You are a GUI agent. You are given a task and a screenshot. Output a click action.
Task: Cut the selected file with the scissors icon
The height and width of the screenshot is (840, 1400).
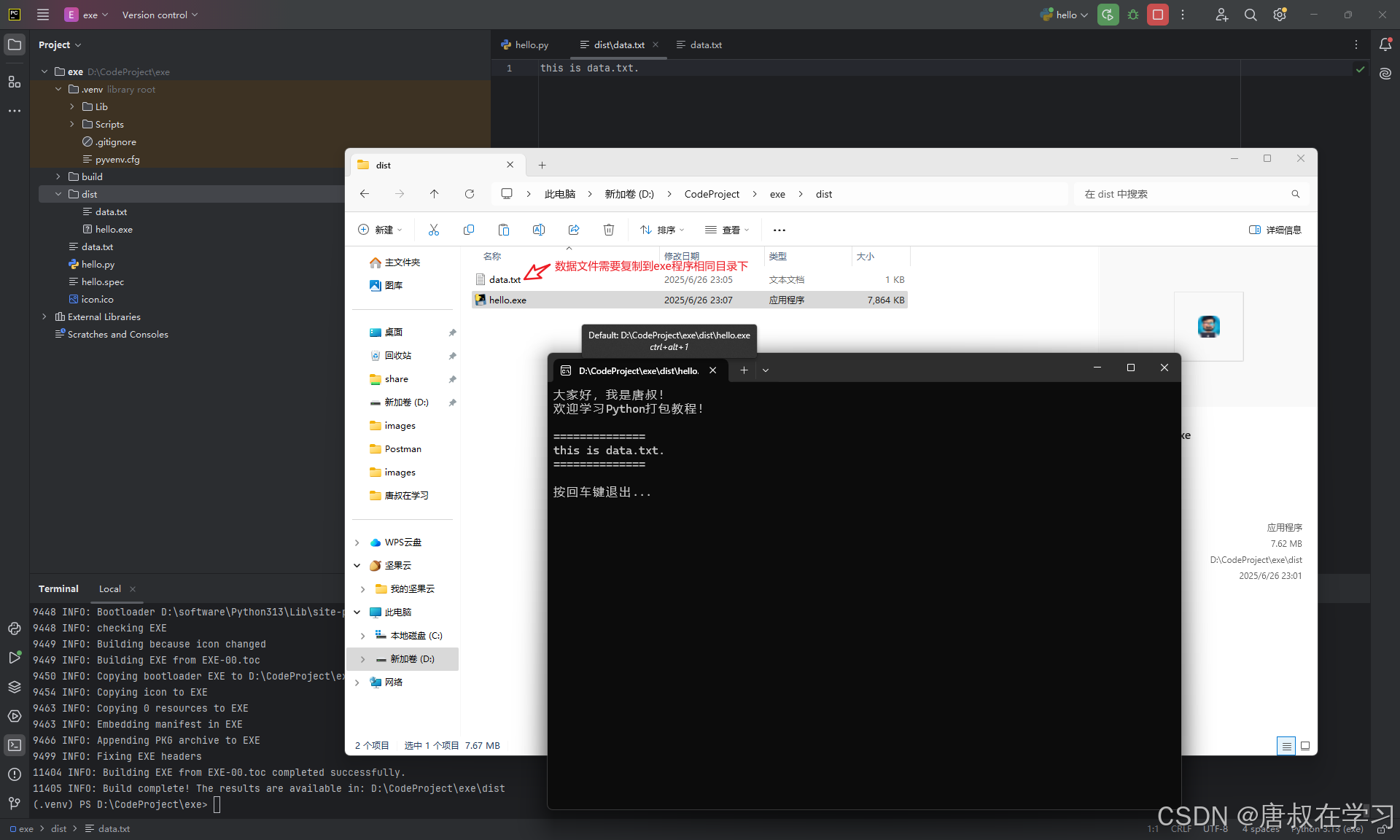click(x=434, y=230)
